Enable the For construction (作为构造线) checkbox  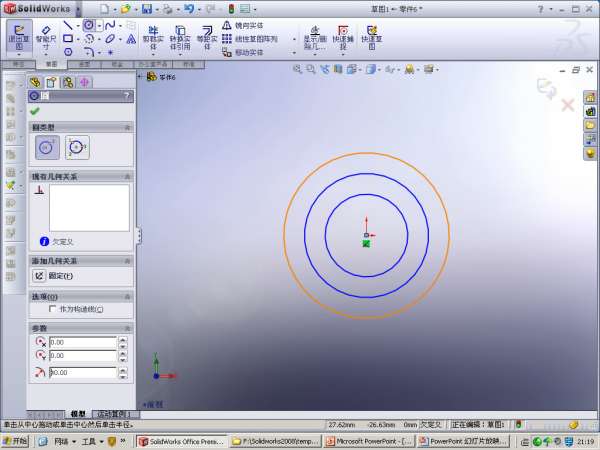(x=52, y=308)
